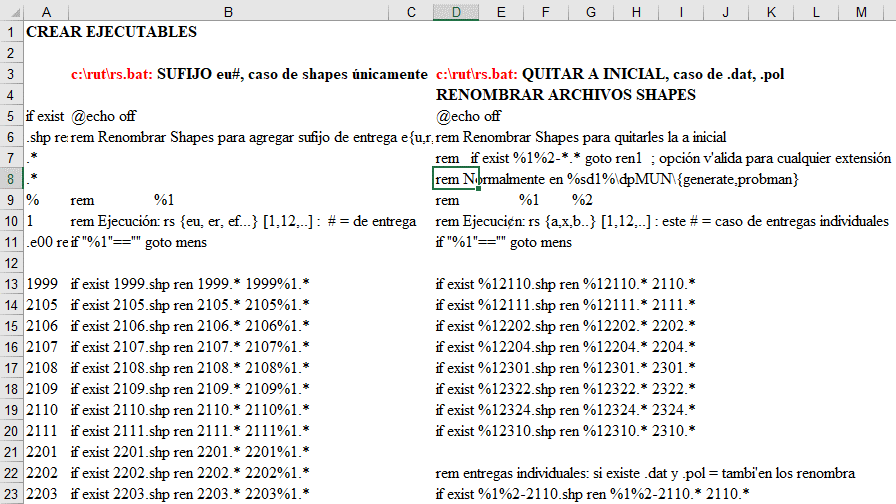Select column M header
The width and height of the screenshot is (896, 504).
(x=861, y=12)
